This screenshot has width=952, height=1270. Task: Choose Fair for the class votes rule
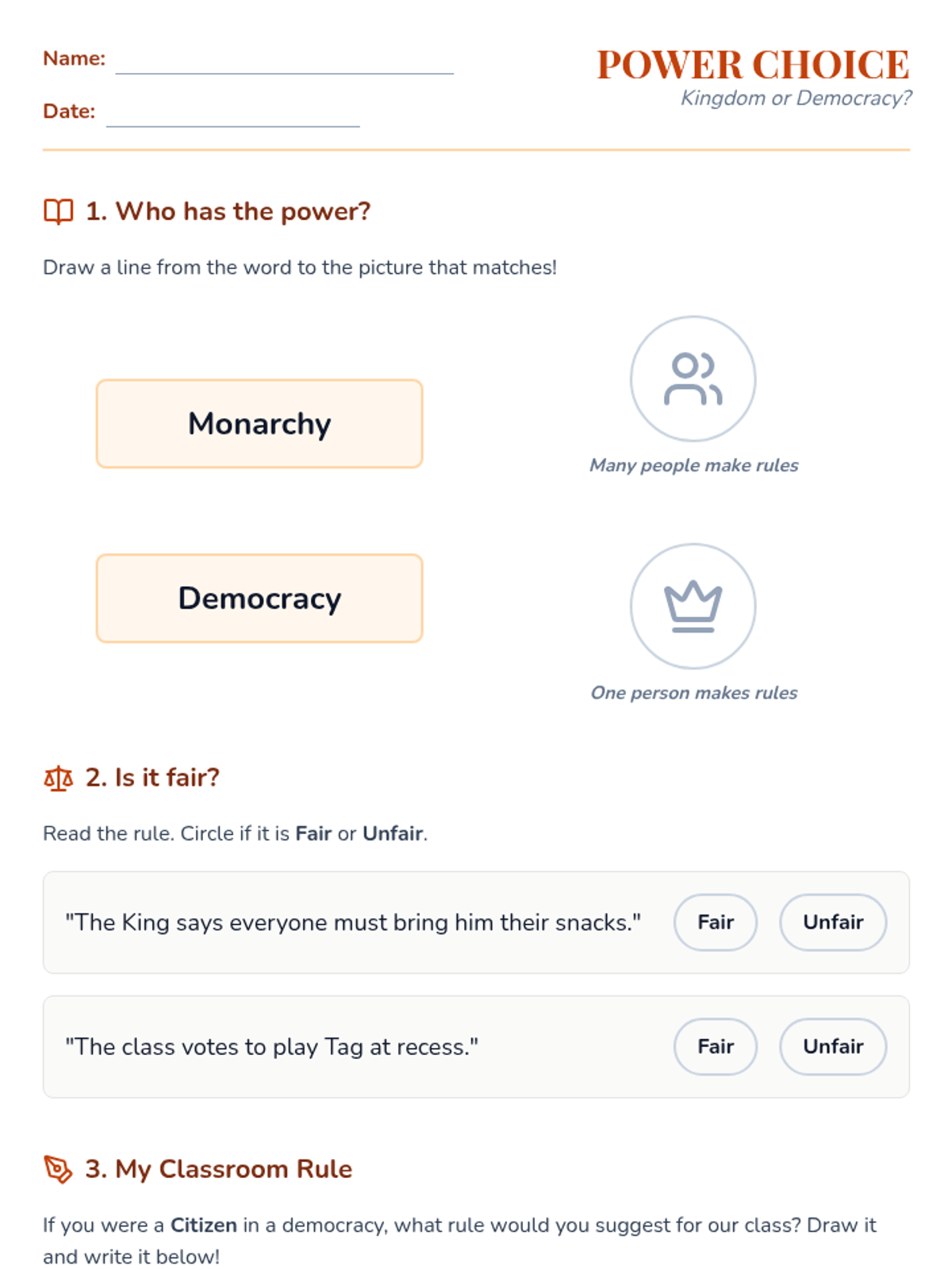point(715,1047)
